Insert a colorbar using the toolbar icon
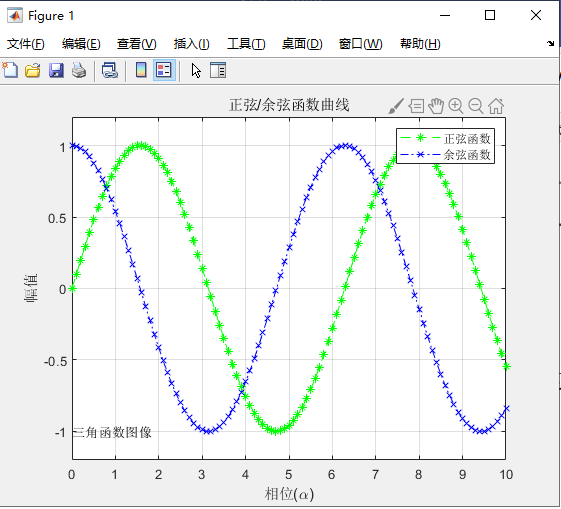The height and width of the screenshot is (509, 561). [x=141, y=70]
